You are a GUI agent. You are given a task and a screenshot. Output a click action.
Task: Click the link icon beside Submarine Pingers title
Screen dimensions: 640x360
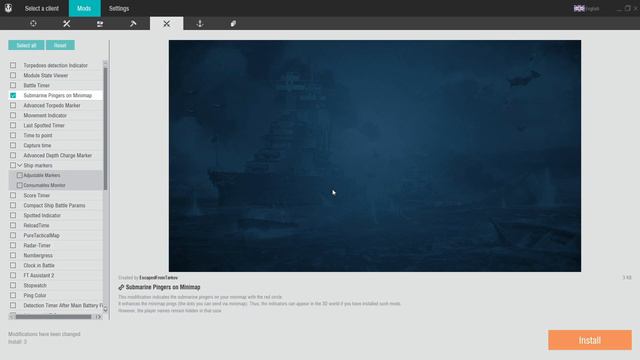[121, 287]
